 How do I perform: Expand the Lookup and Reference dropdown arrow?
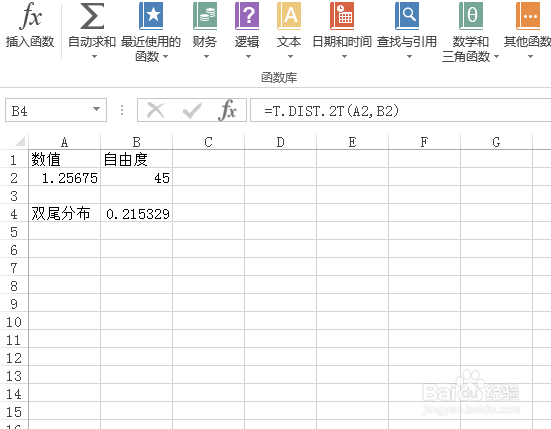click(409, 56)
